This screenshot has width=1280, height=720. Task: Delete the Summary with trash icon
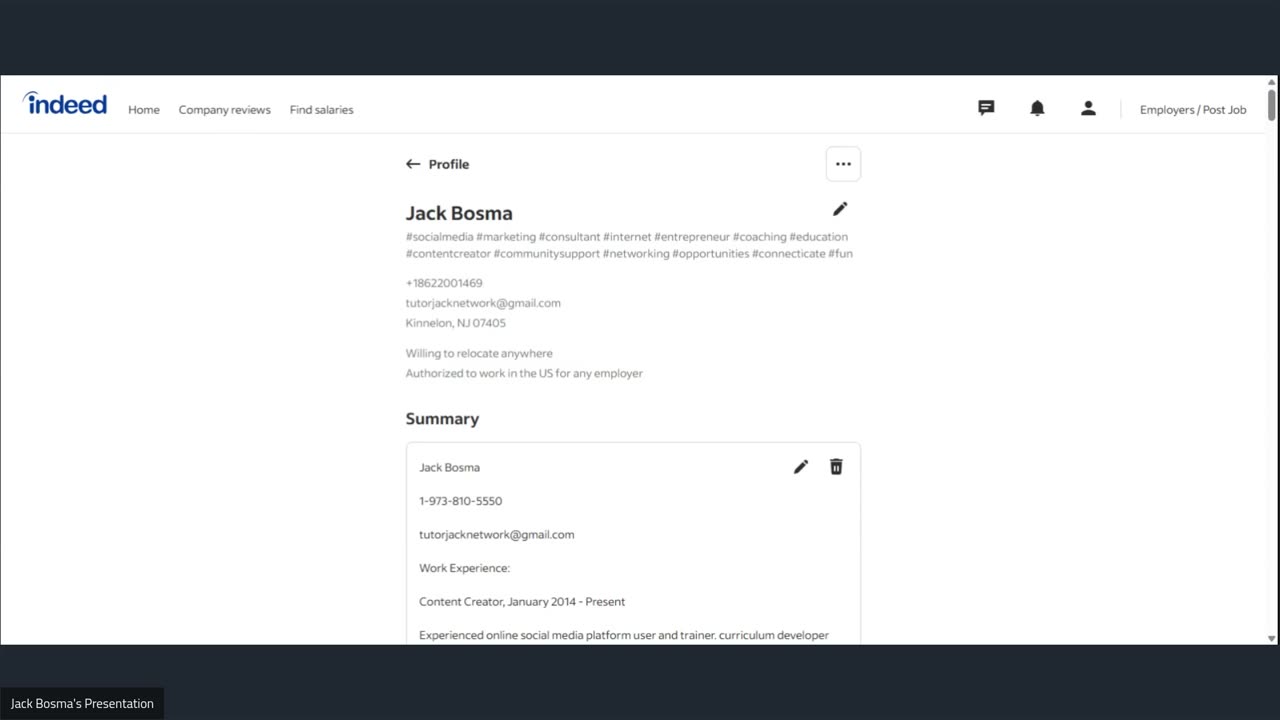click(x=836, y=467)
